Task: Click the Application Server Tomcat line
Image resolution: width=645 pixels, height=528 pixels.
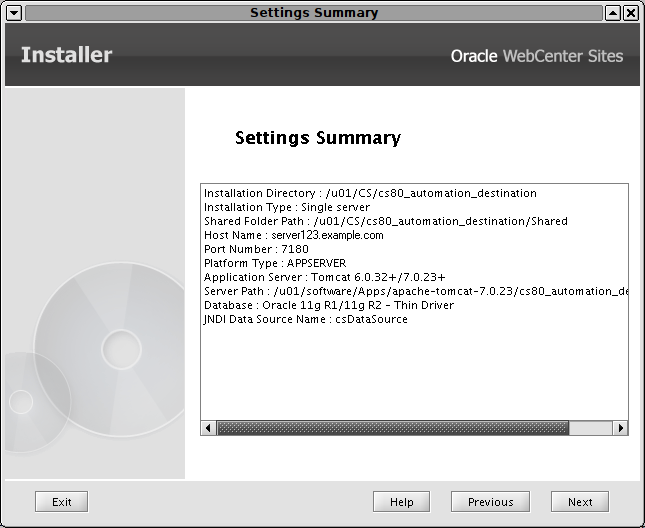Action: [x=325, y=277]
